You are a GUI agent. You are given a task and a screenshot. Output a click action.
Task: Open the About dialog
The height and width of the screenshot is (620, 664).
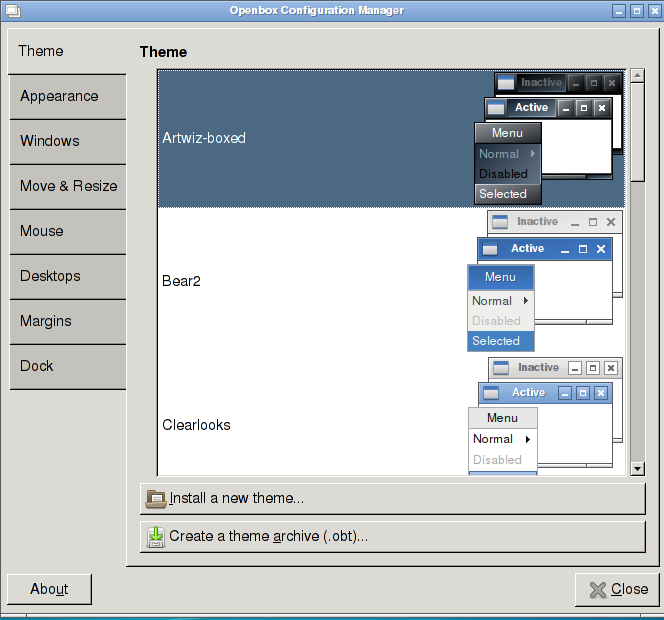[x=49, y=589]
